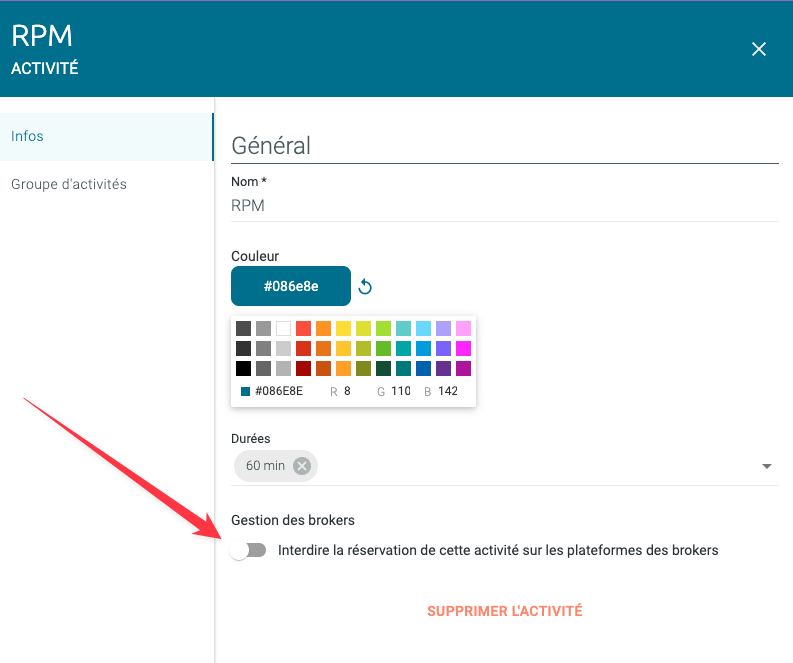Edit the Nom field containing RPM

(505, 205)
